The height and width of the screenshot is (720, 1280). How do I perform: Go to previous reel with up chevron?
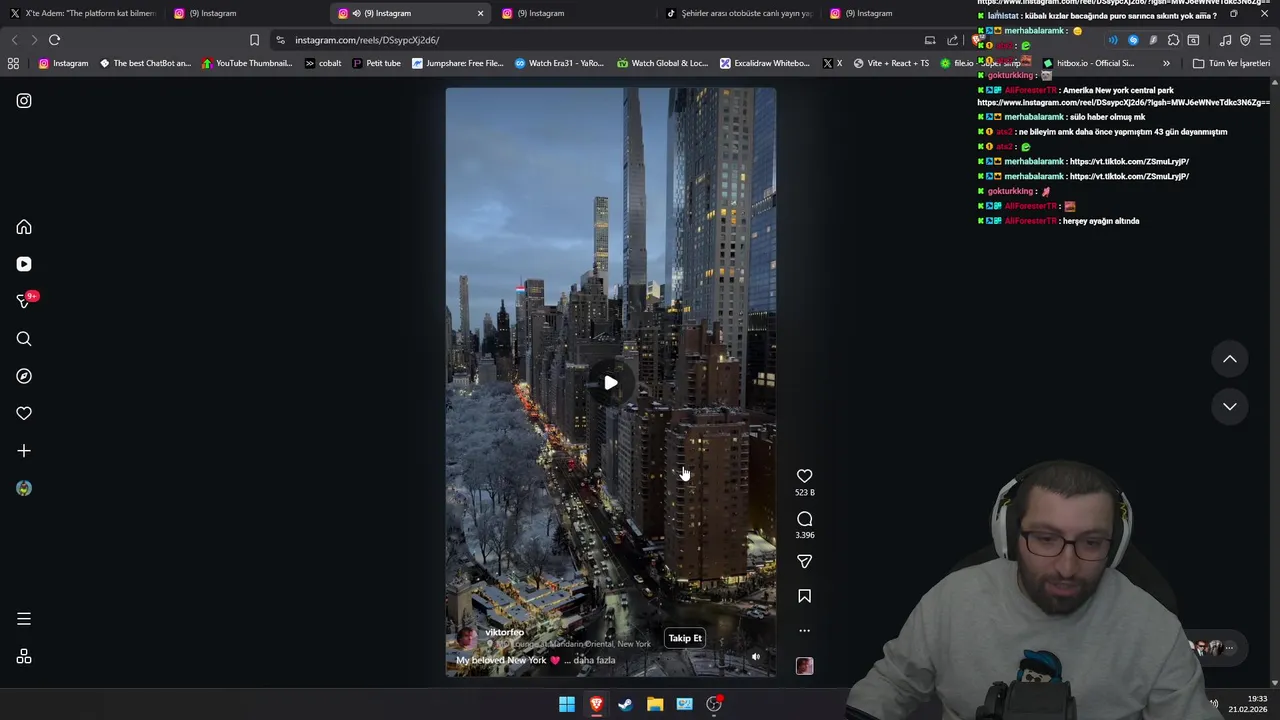(x=1230, y=359)
